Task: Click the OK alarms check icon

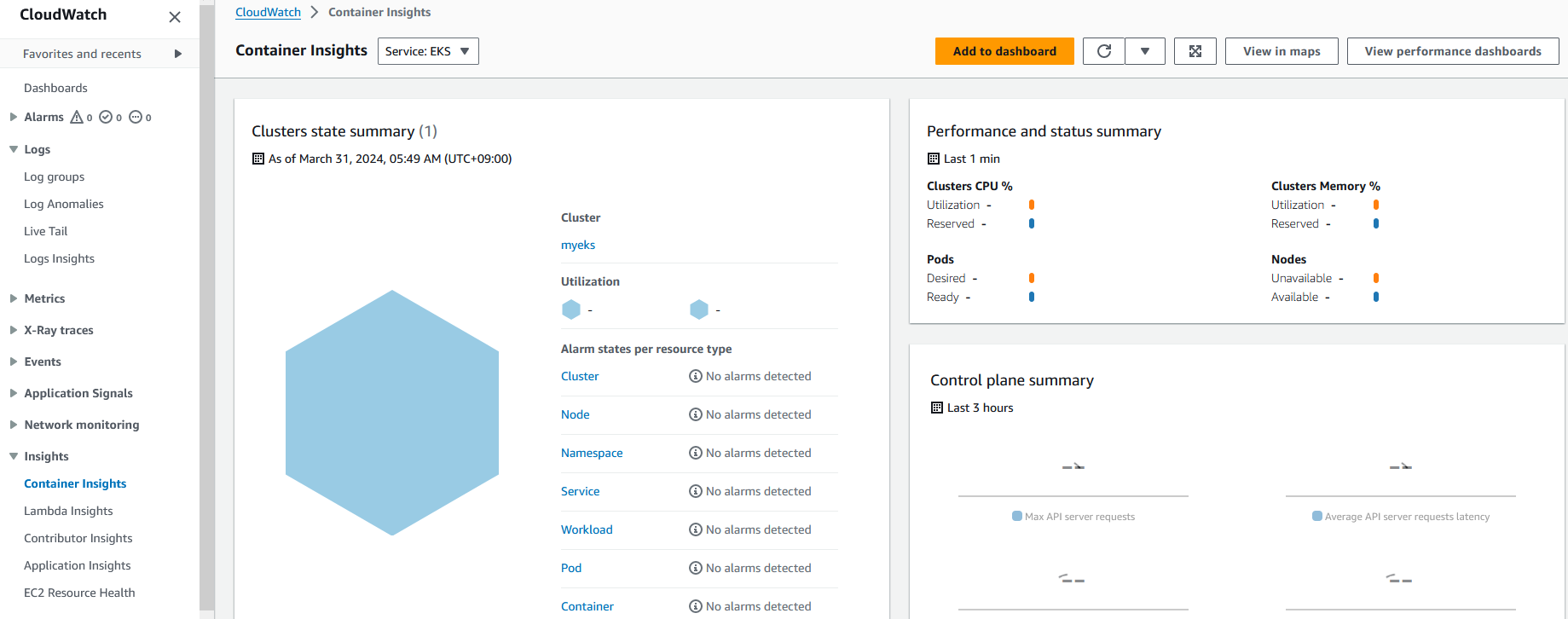Action: point(106,117)
